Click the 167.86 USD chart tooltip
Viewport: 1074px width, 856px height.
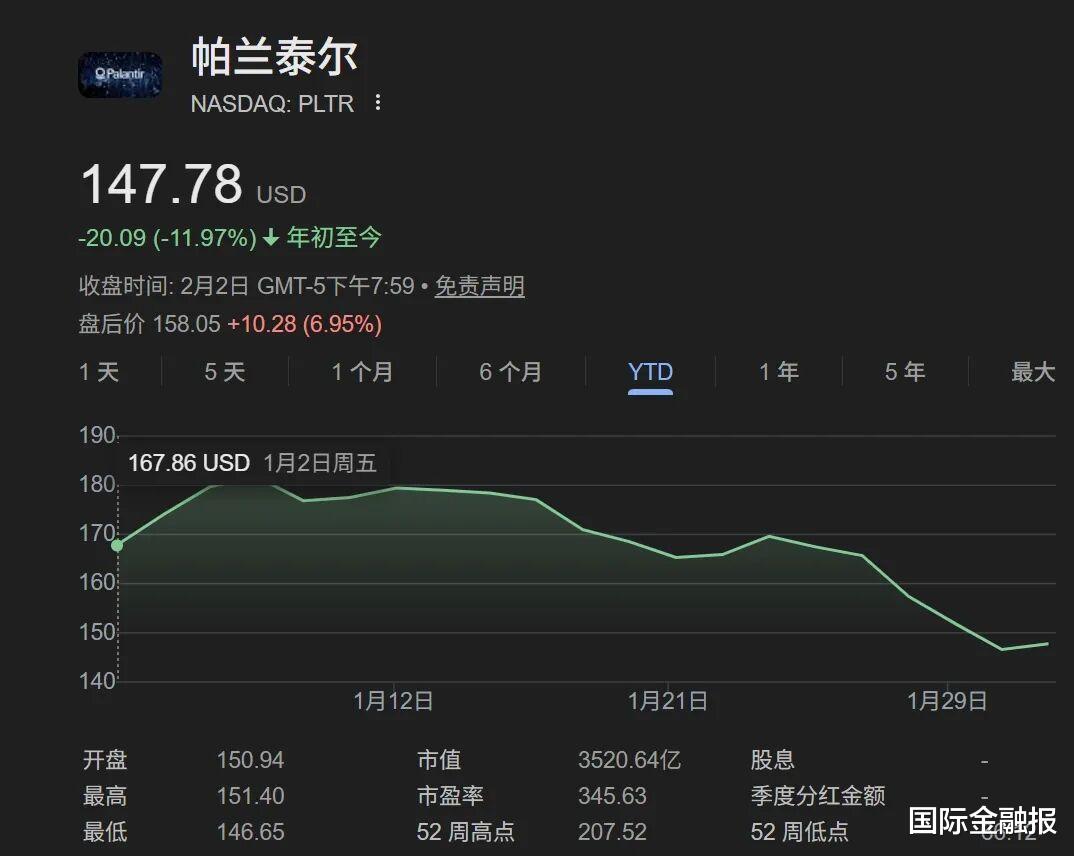point(253,463)
